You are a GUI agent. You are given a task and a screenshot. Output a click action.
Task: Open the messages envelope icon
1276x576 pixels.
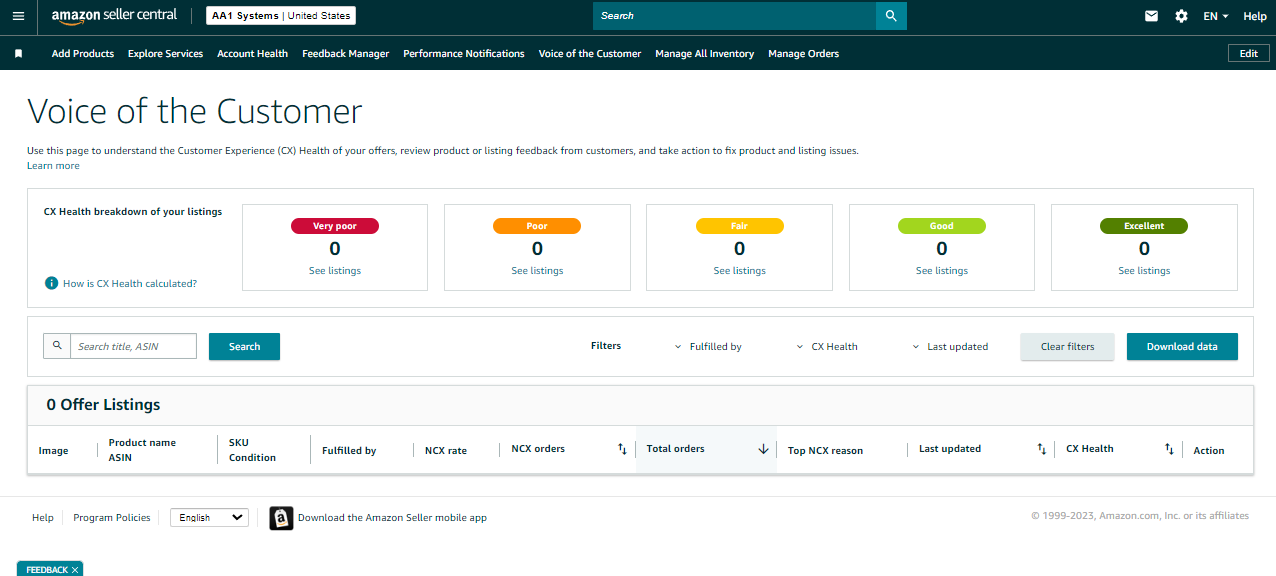(1151, 16)
